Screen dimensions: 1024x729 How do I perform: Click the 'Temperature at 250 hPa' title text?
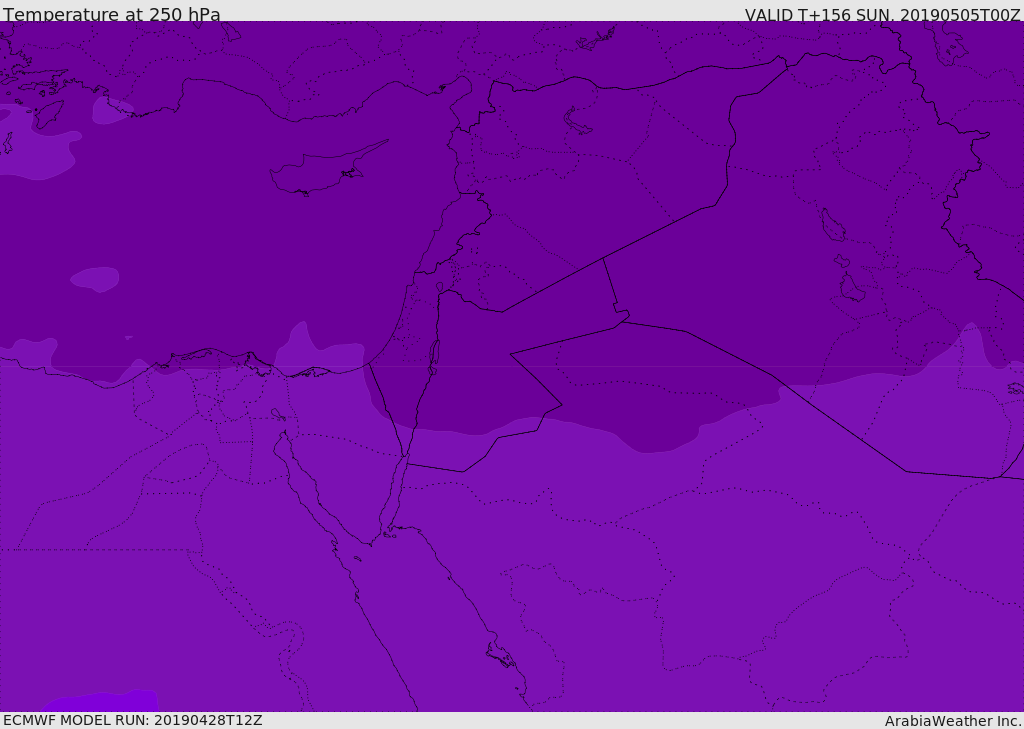[112, 14]
